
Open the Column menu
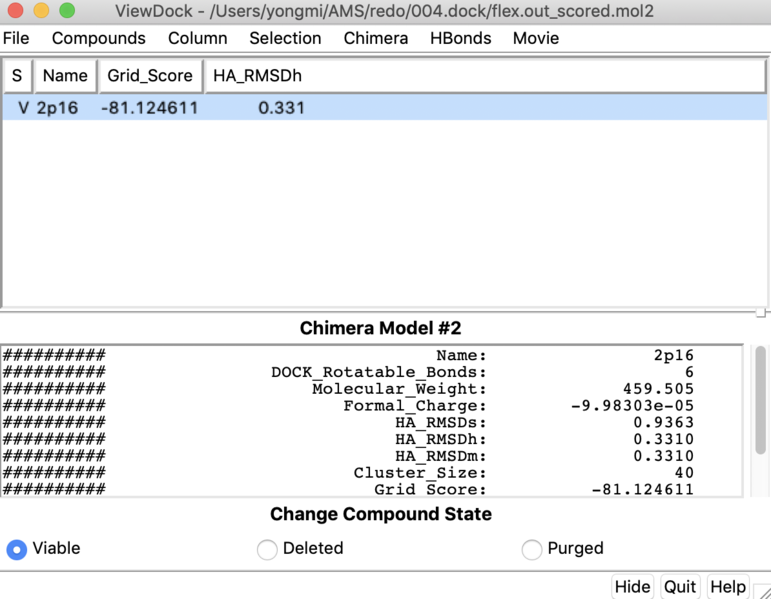point(197,38)
